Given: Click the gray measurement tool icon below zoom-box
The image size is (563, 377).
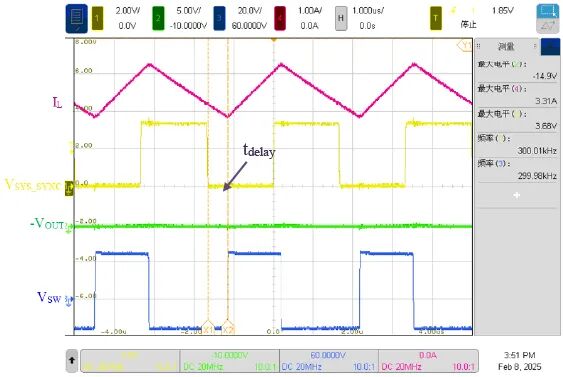Looking at the screenshot, I should coord(548,26).
